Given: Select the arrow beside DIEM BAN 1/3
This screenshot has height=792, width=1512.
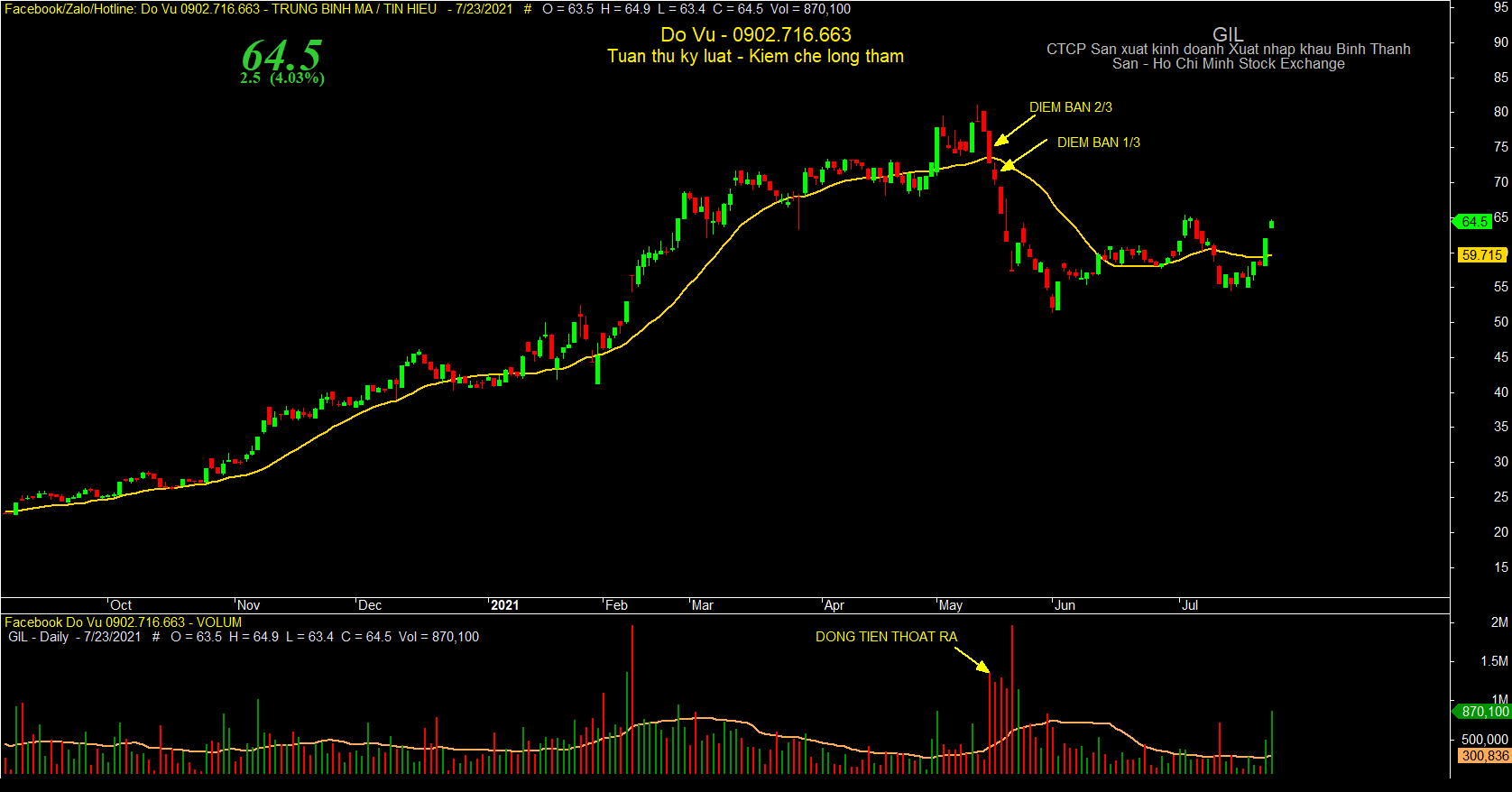Looking at the screenshot, I should (x=1024, y=154).
